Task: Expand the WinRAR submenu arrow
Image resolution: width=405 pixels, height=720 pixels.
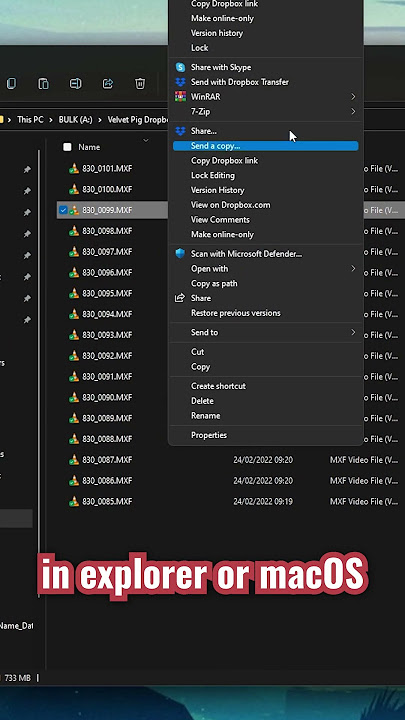Action: (353, 97)
